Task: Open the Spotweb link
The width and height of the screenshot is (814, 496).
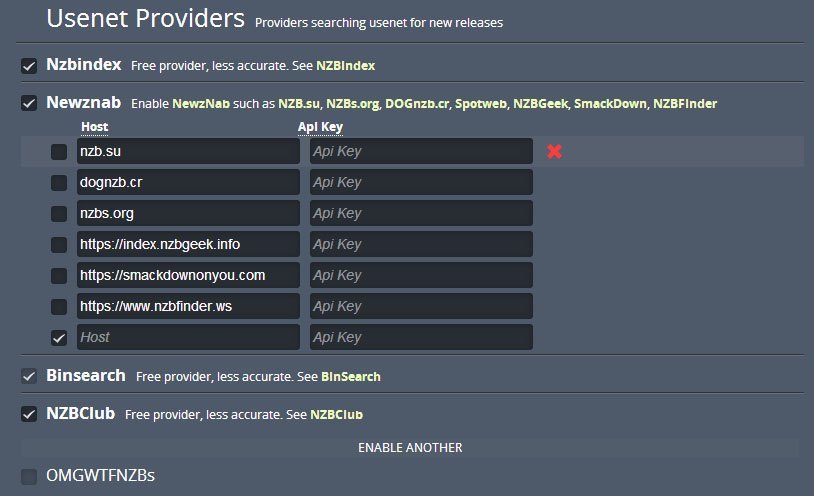Action: point(481,103)
